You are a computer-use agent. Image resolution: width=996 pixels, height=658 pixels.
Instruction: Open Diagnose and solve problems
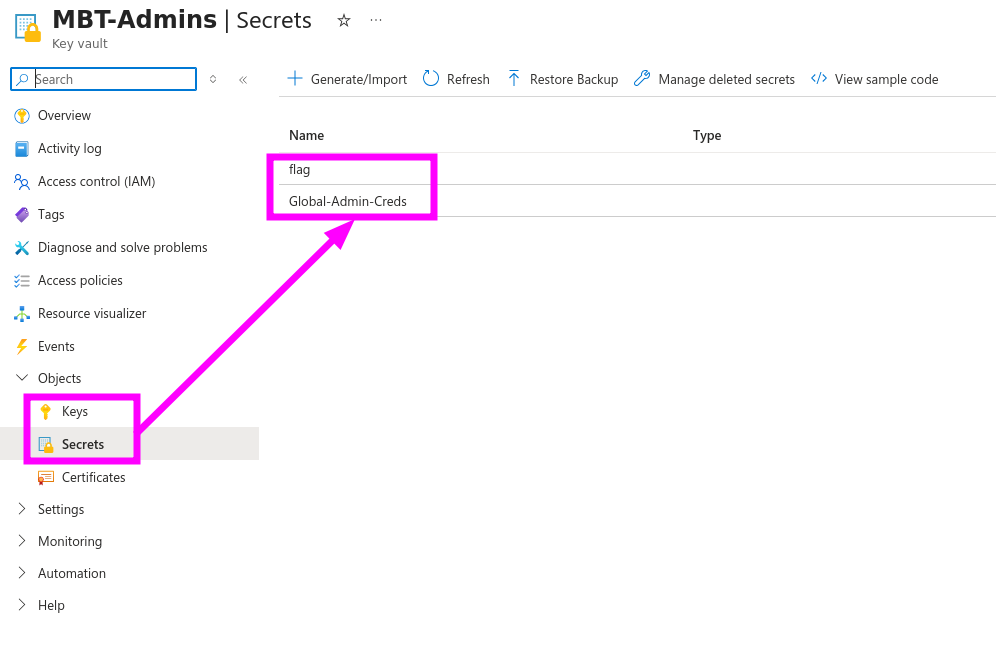pos(122,248)
